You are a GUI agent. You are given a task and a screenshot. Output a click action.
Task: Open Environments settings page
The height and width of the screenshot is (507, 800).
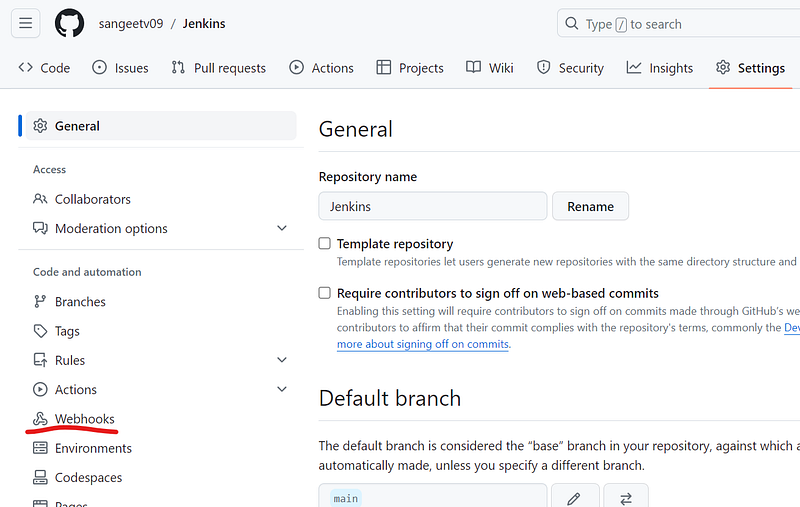click(93, 448)
